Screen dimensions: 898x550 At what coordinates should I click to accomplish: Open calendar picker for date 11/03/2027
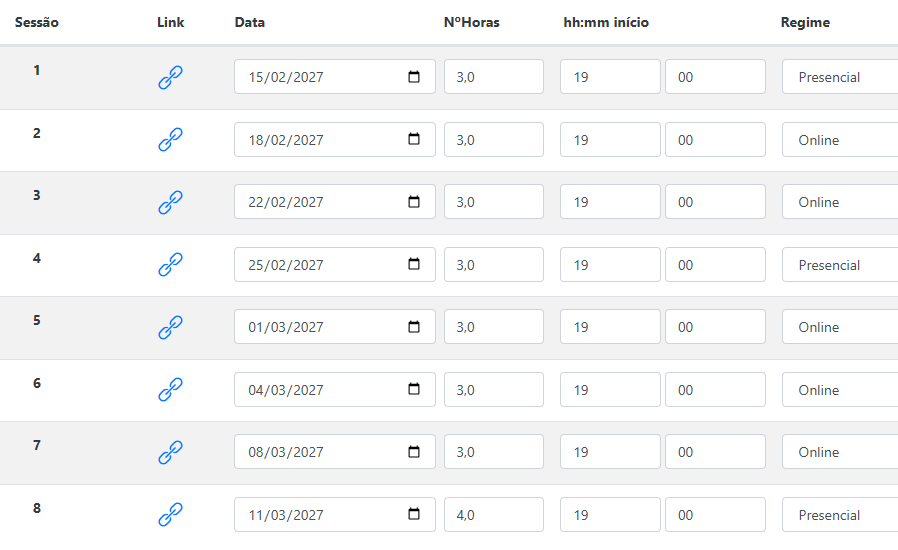pos(413,514)
